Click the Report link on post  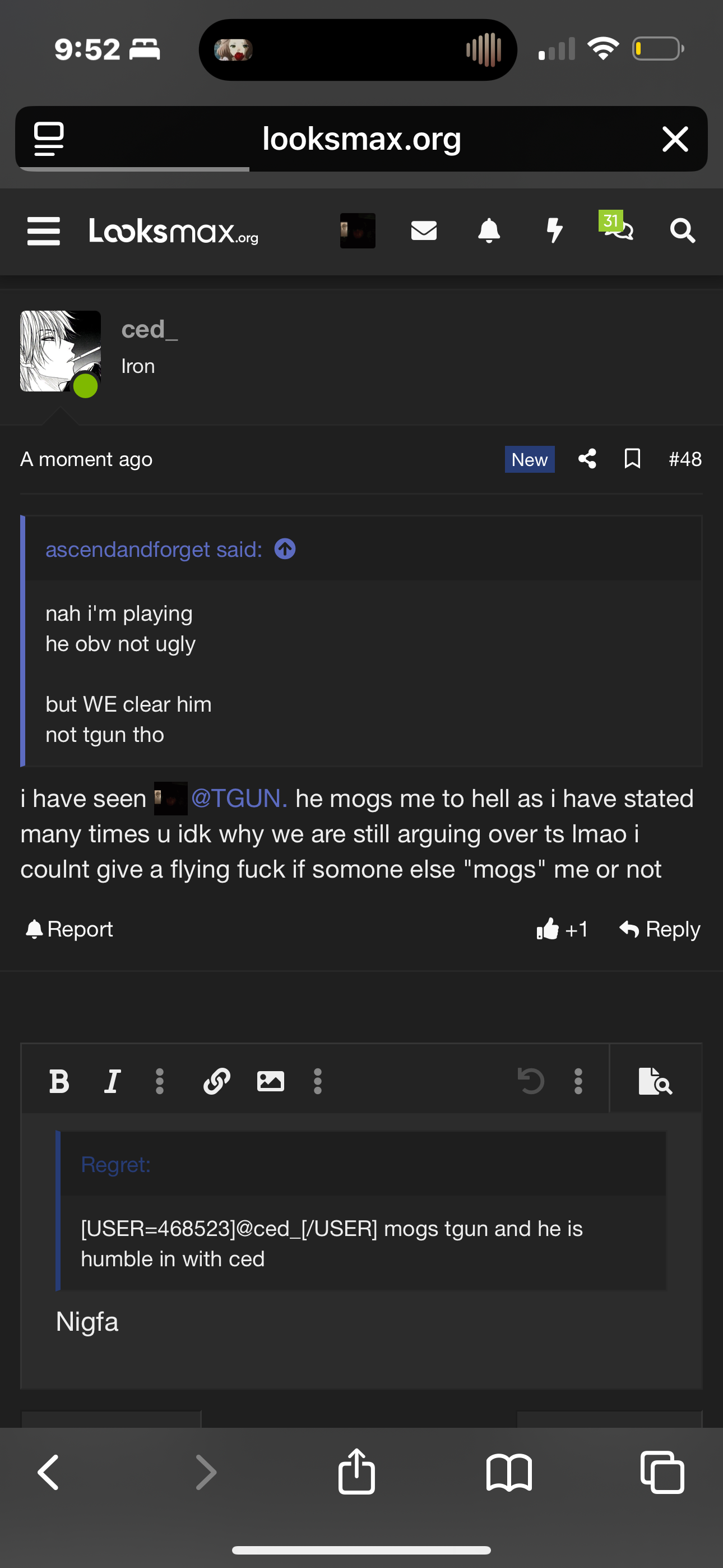pyautogui.click(x=69, y=929)
